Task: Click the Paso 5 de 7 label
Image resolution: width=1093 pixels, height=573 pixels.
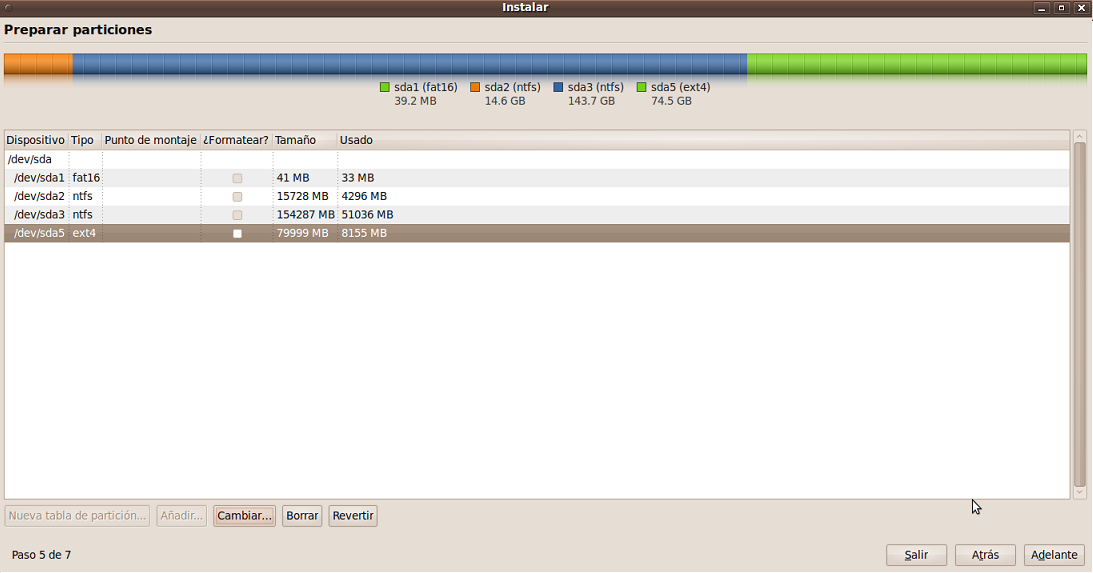Action: (41, 555)
